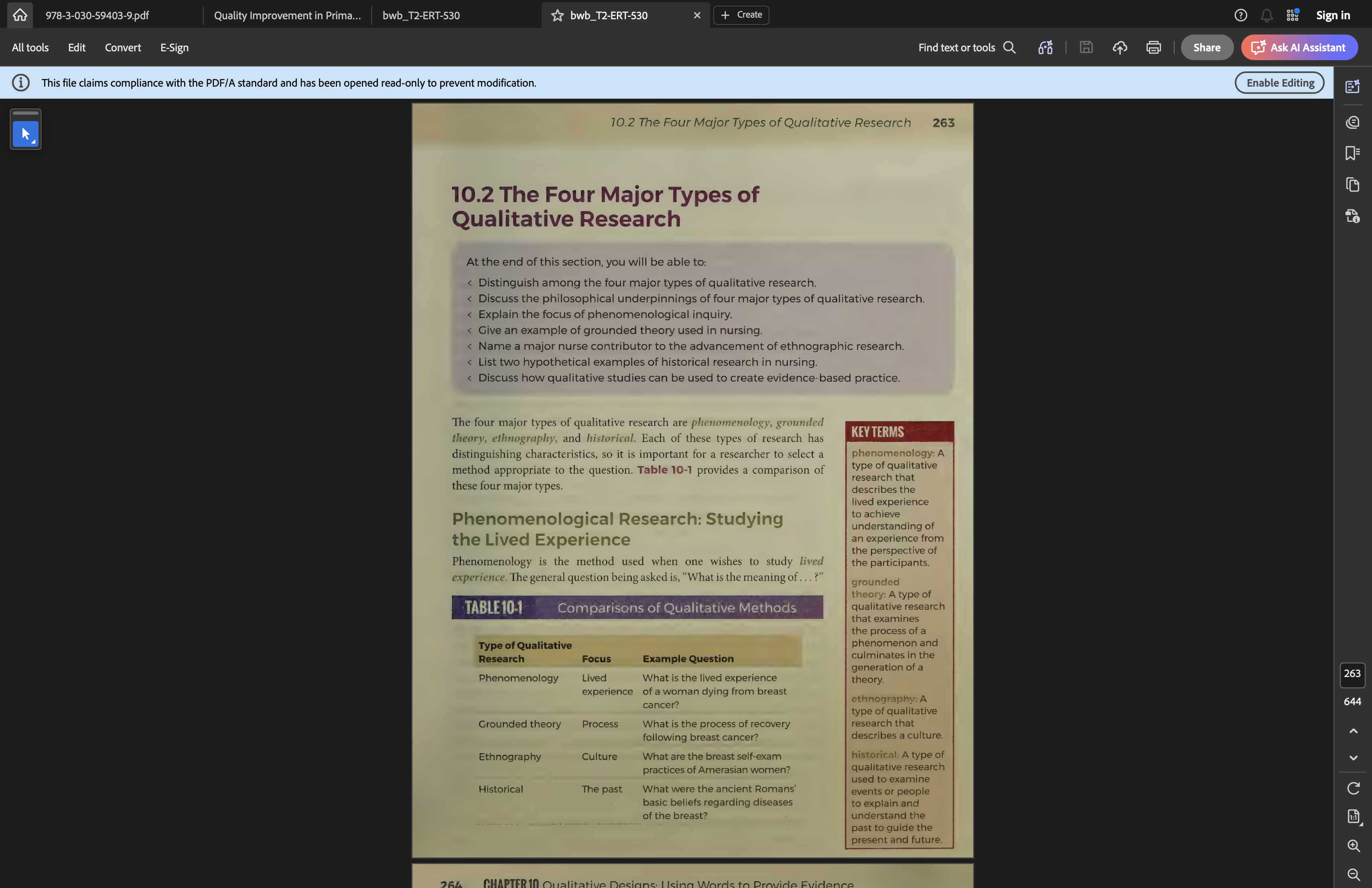Click the 'Phenomenology' table cell
Viewport: 1372px width, 888px height.
click(x=518, y=678)
